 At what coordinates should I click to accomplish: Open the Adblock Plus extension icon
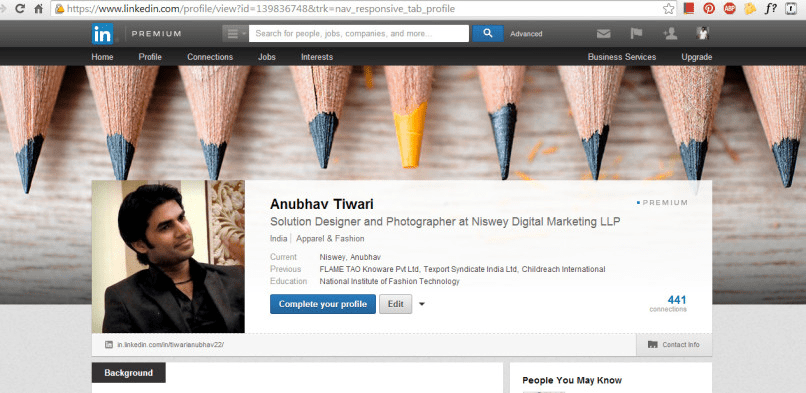click(x=729, y=8)
